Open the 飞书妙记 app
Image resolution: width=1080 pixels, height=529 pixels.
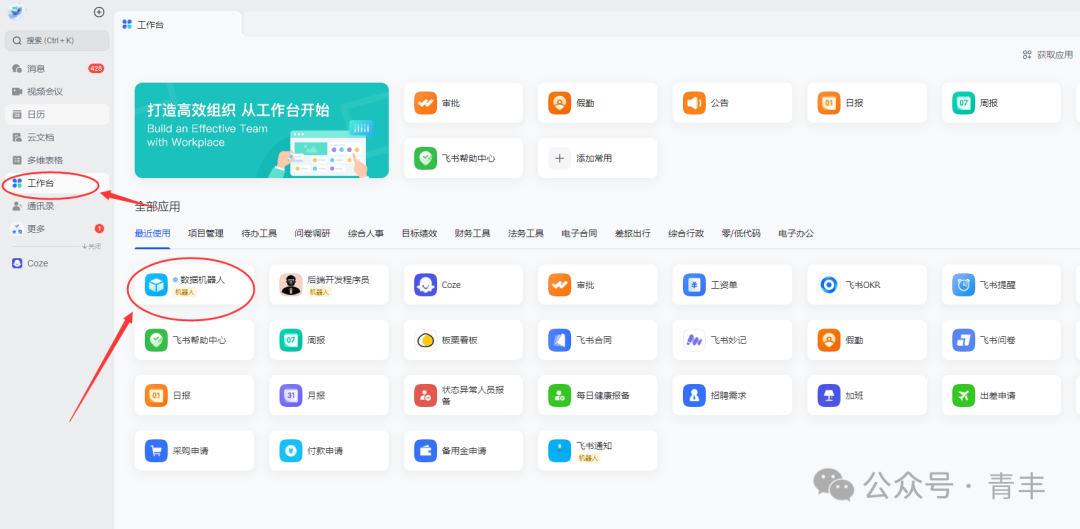pyautogui.click(x=732, y=340)
